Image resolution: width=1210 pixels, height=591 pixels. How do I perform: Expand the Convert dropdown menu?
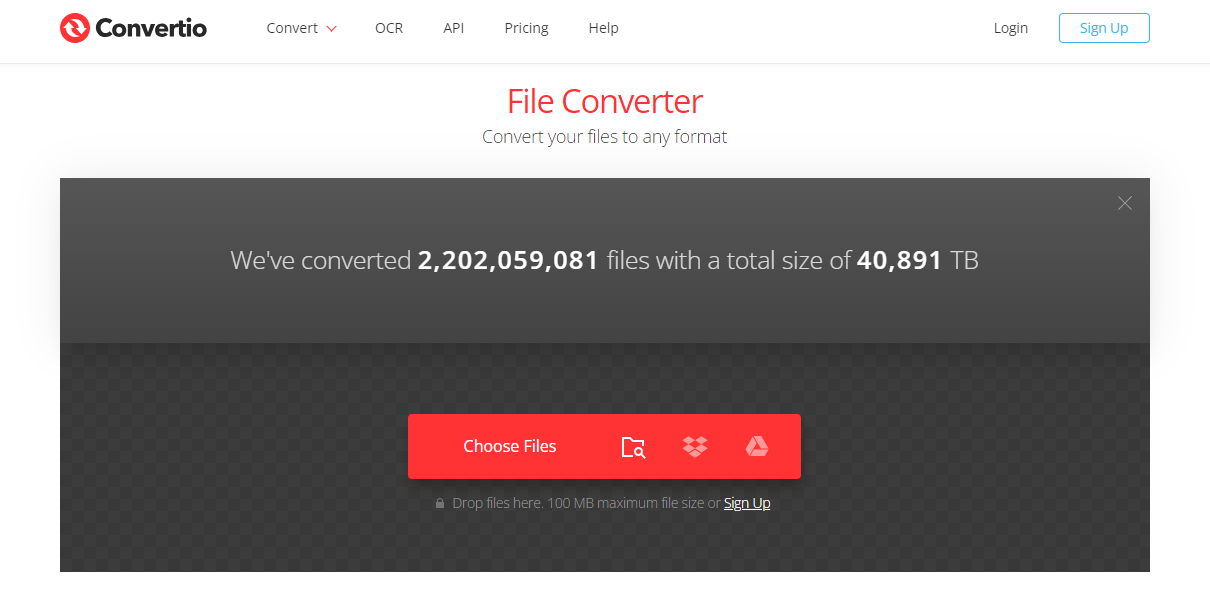292,28
